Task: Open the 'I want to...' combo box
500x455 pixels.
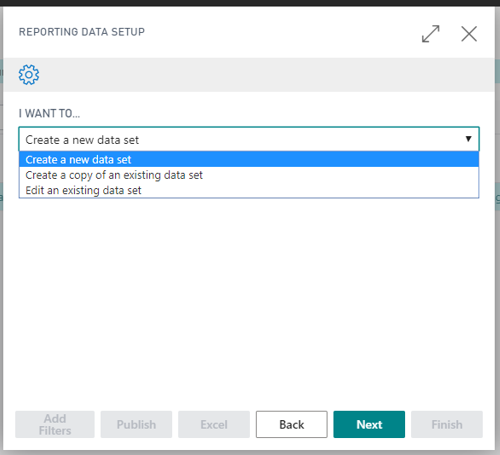Action: click(x=249, y=139)
